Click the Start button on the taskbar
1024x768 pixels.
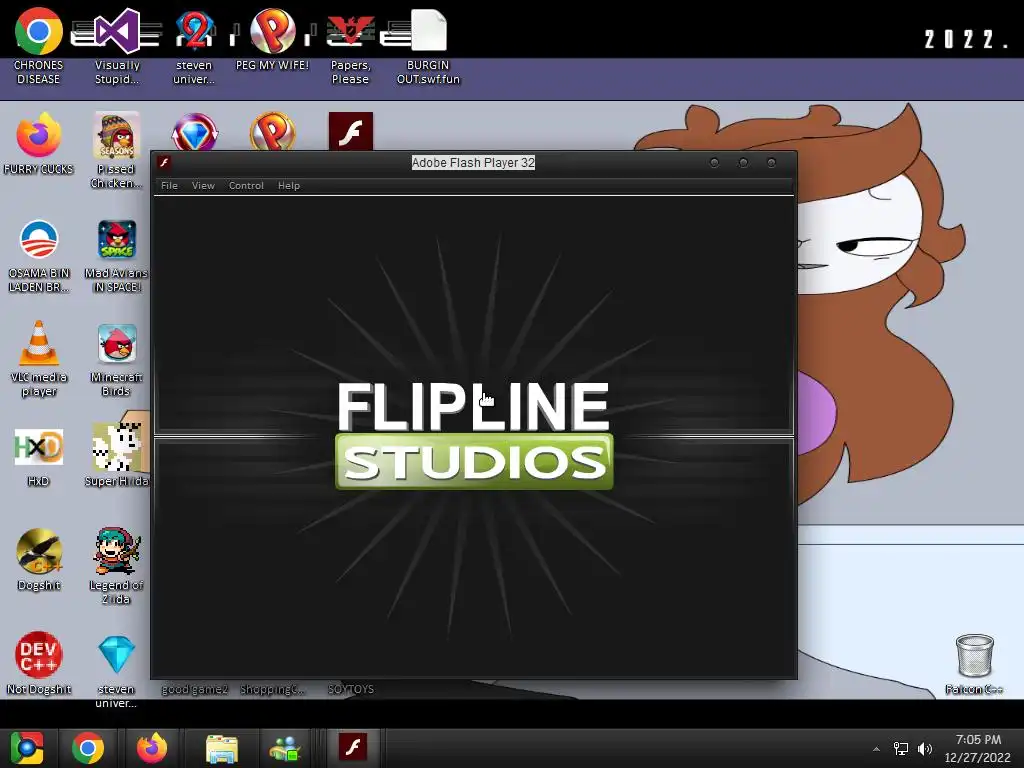click(27, 748)
